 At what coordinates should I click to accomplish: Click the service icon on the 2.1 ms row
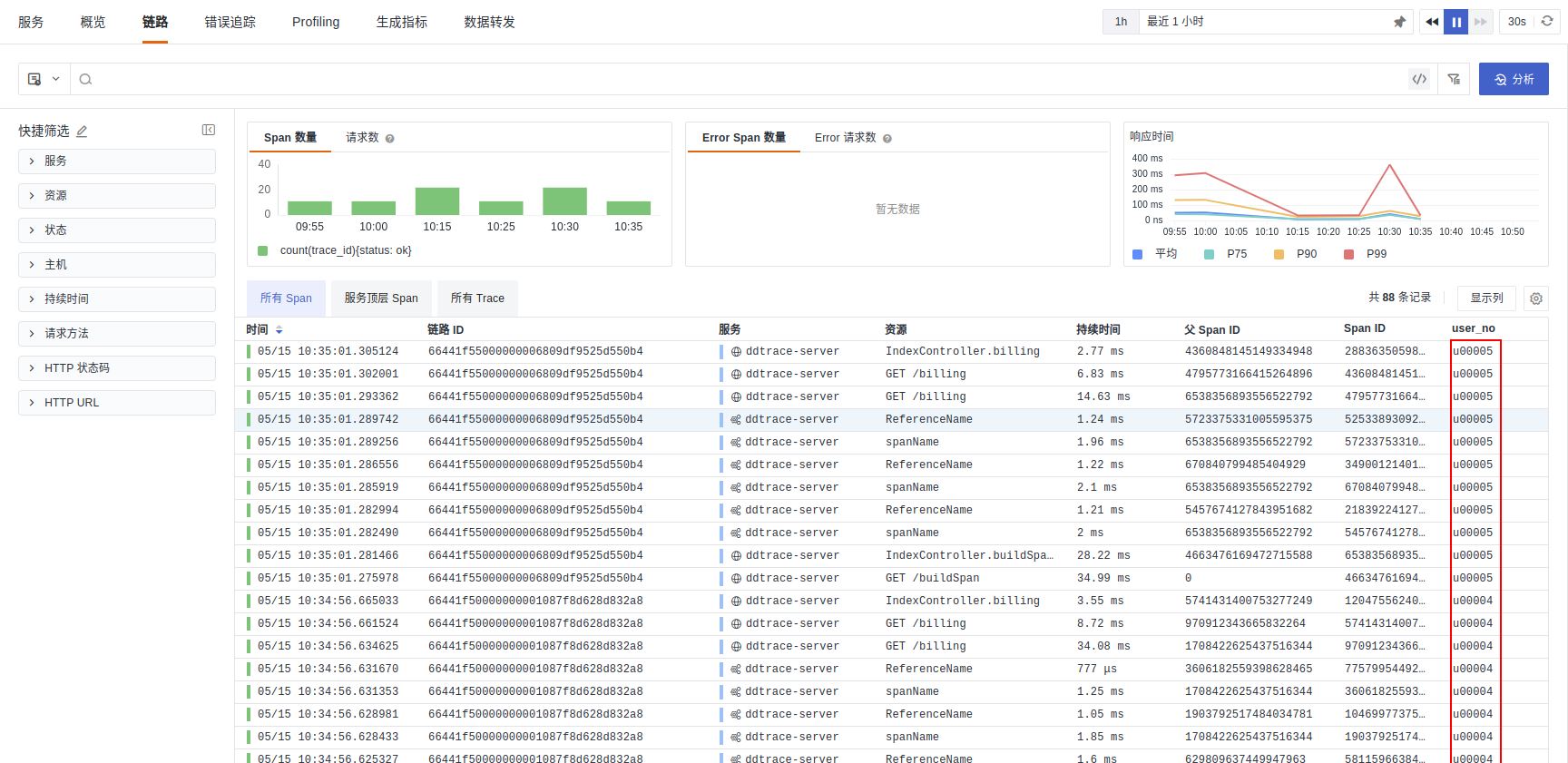[736, 487]
